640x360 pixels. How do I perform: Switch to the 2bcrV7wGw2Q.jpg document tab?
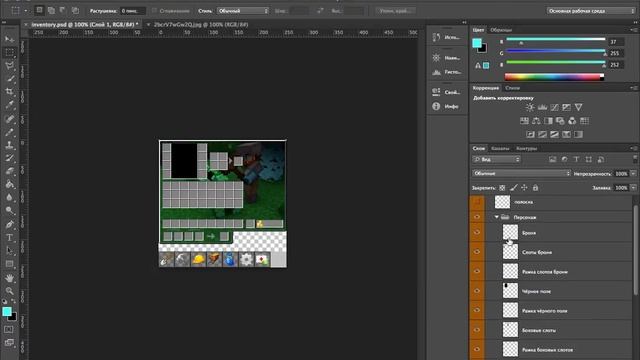click(x=201, y=24)
